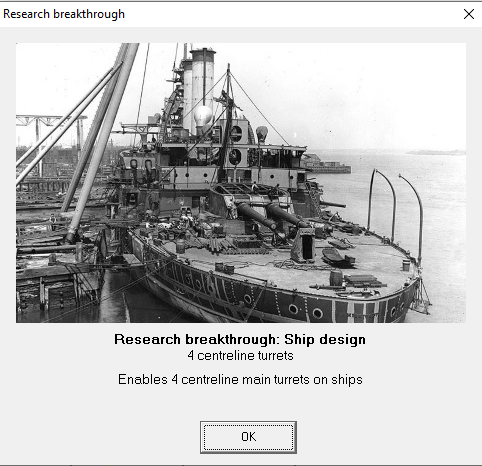
Task: Click the barrel standing on the deck
Action: tap(336, 278)
